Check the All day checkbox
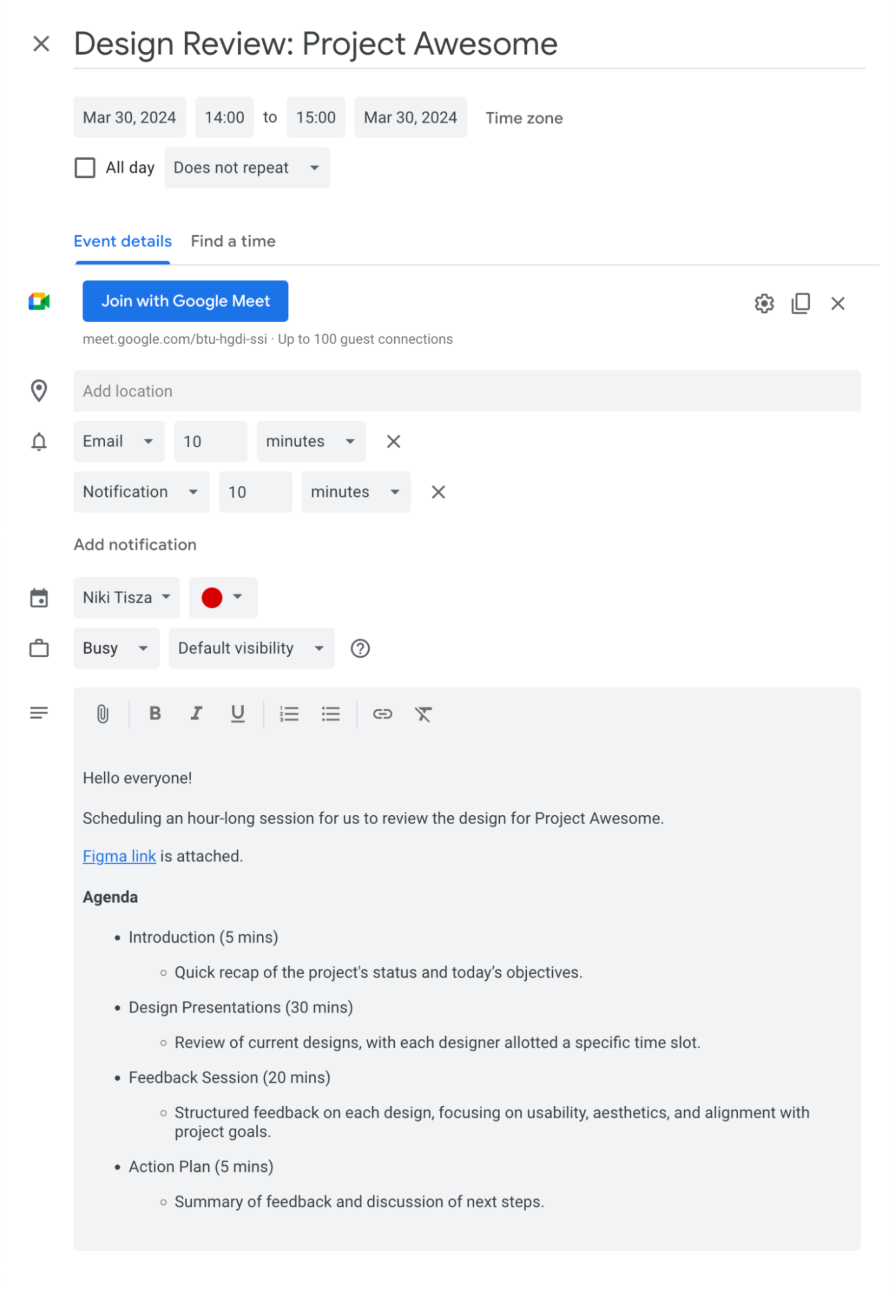The height and width of the screenshot is (1290, 895). [86, 168]
